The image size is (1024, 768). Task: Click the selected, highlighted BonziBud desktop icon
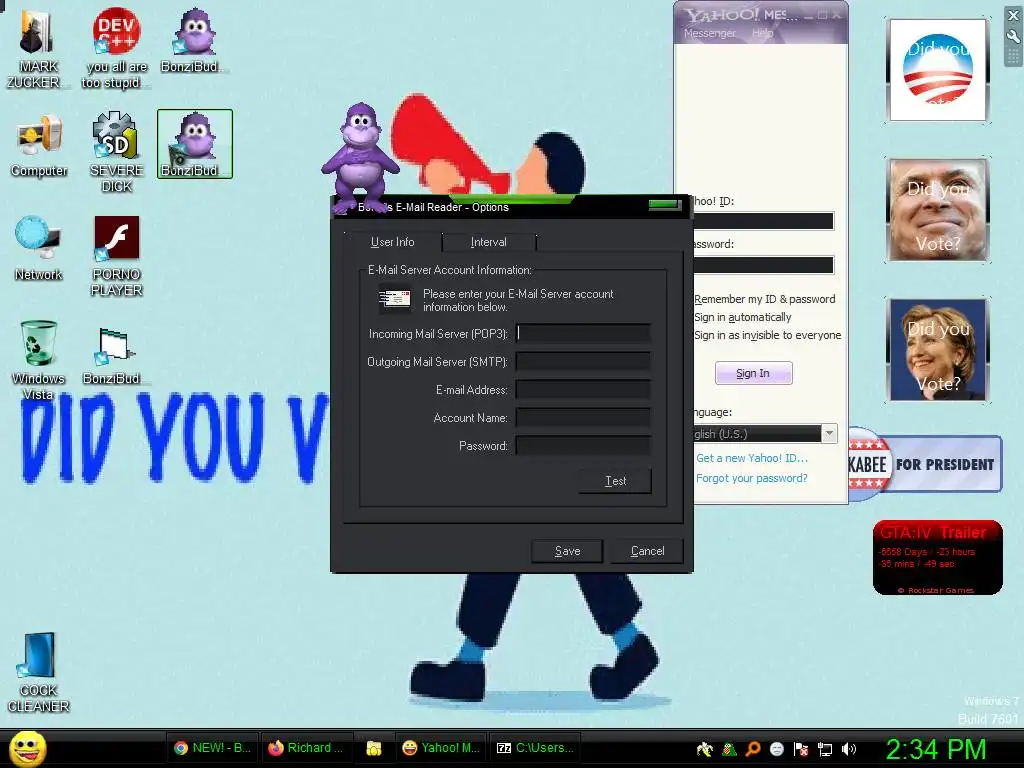pyautogui.click(x=195, y=144)
